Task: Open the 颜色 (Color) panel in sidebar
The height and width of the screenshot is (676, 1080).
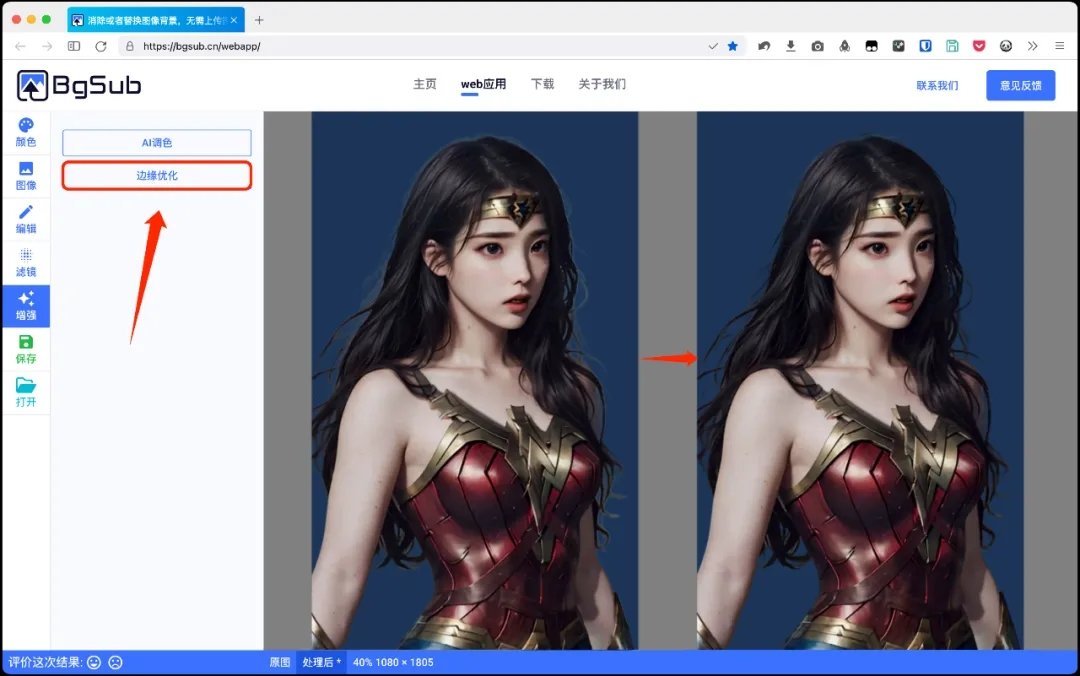Action: click(25, 131)
